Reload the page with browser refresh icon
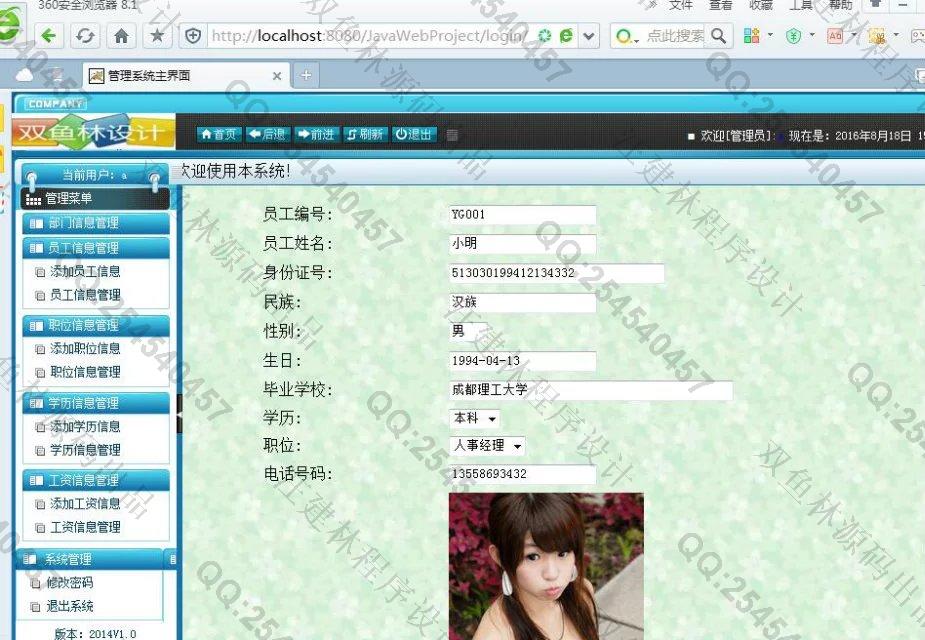This screenshot has height=640, width=925. [x=85, y=36]
